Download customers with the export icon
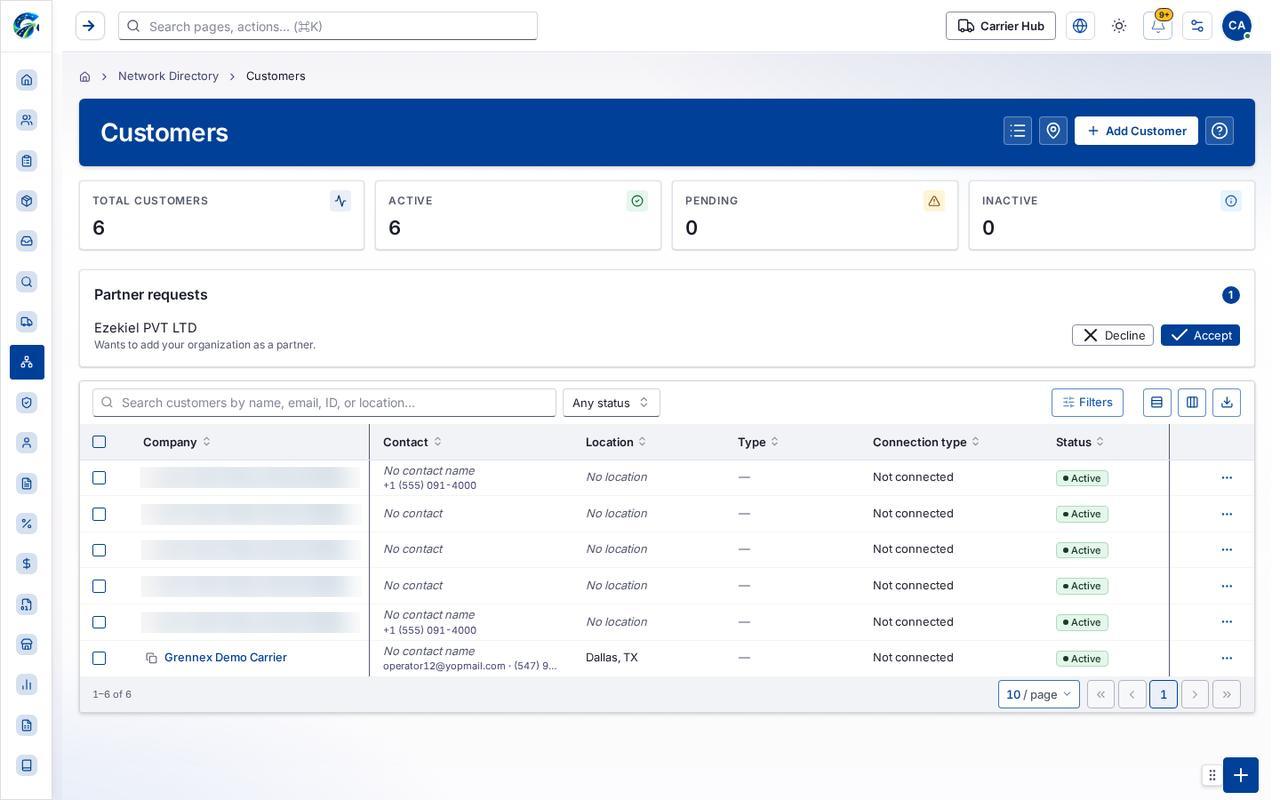Screen dimensions: 1280x800 point(1227,403)
